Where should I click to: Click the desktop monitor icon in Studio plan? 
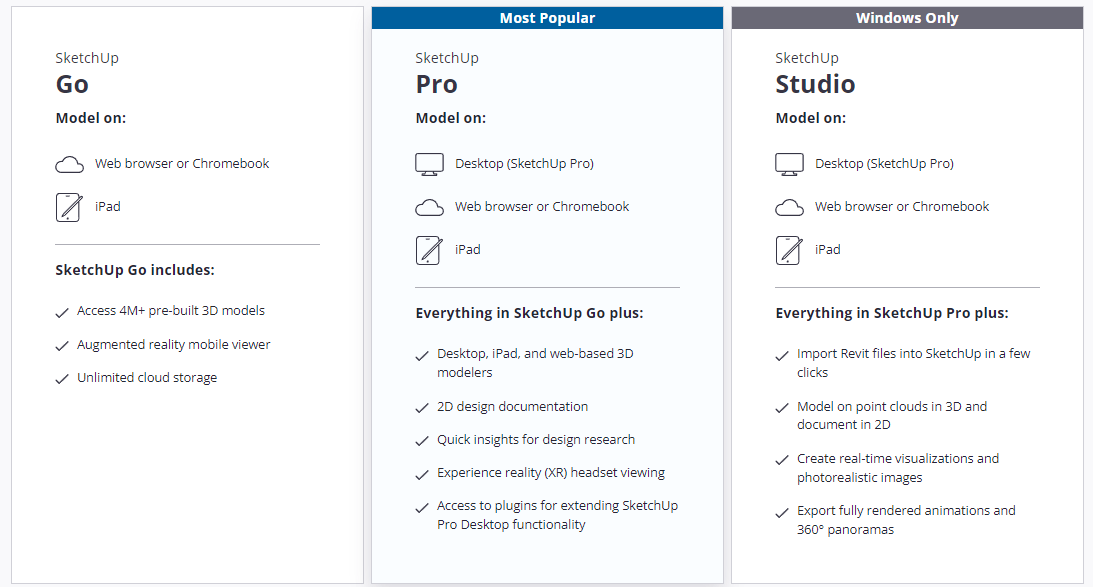[789, 165]
